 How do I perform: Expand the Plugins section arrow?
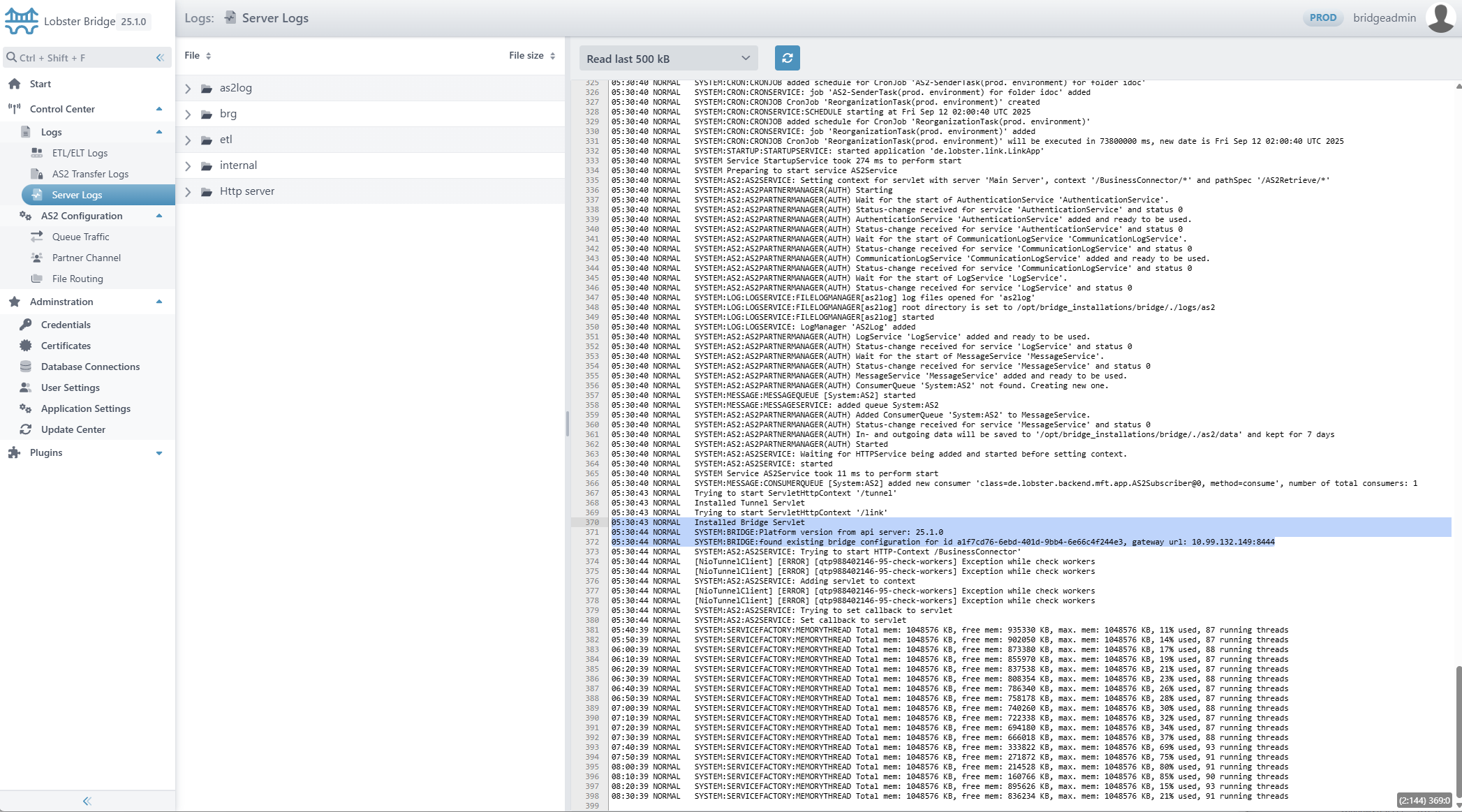pos(159,452)
